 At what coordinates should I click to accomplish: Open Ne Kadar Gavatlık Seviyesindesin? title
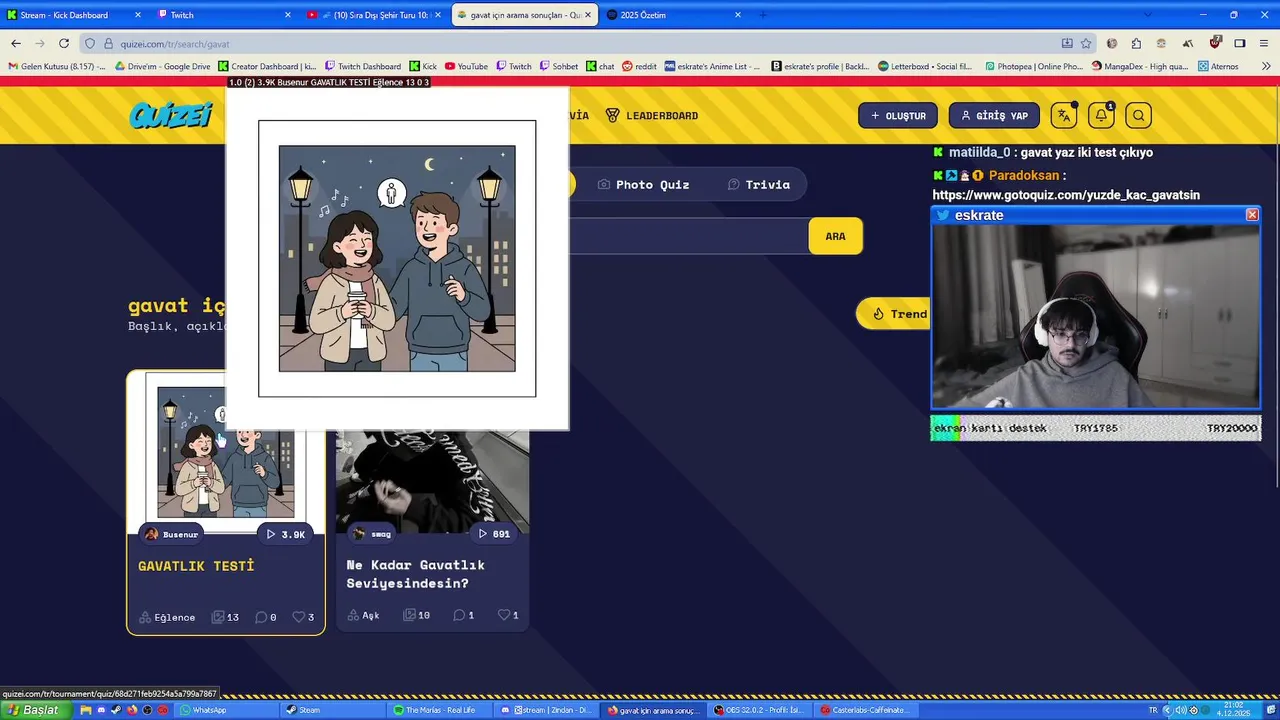coord(415,574)
